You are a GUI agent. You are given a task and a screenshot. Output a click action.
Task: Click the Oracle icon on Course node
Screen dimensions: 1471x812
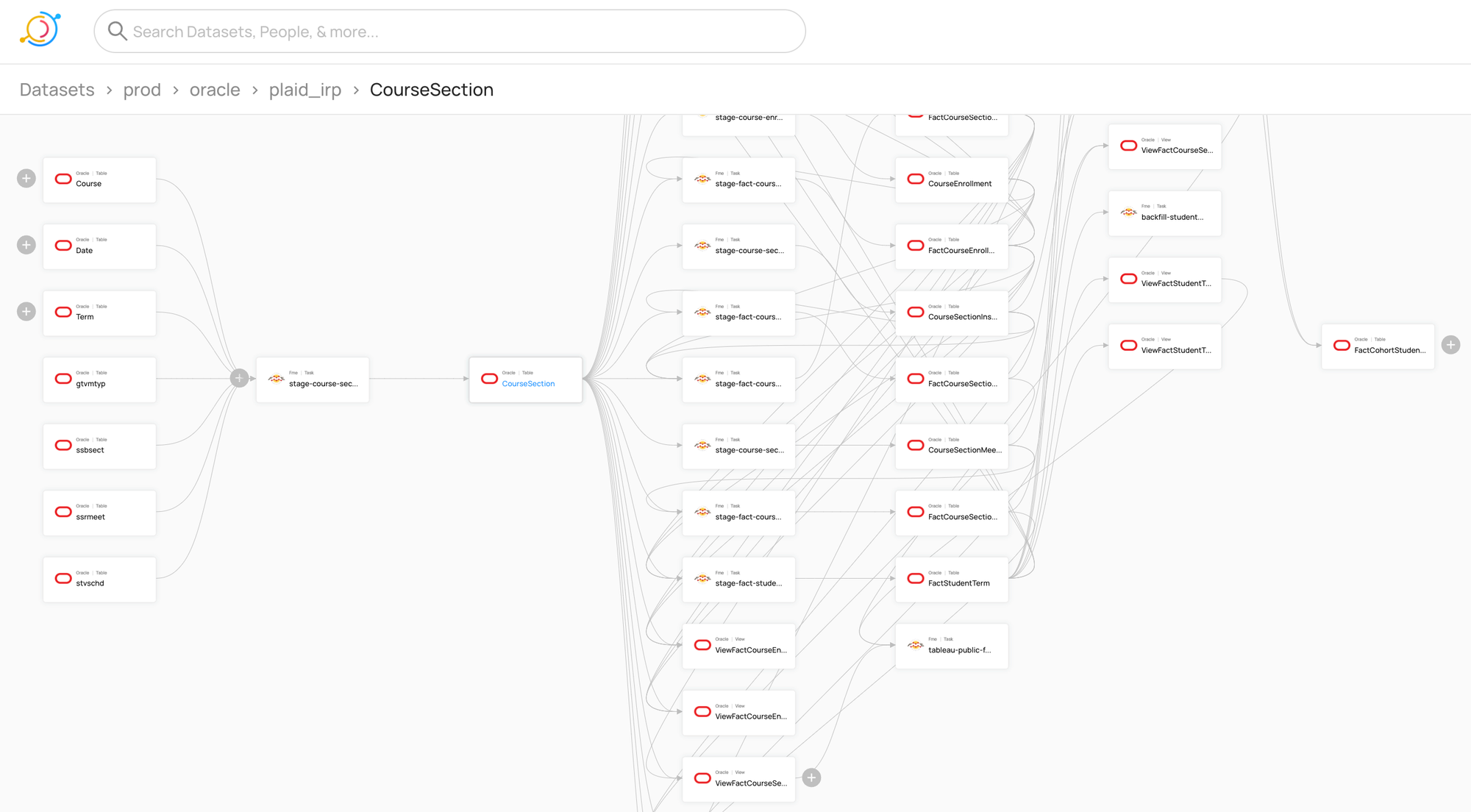(64, 179)
